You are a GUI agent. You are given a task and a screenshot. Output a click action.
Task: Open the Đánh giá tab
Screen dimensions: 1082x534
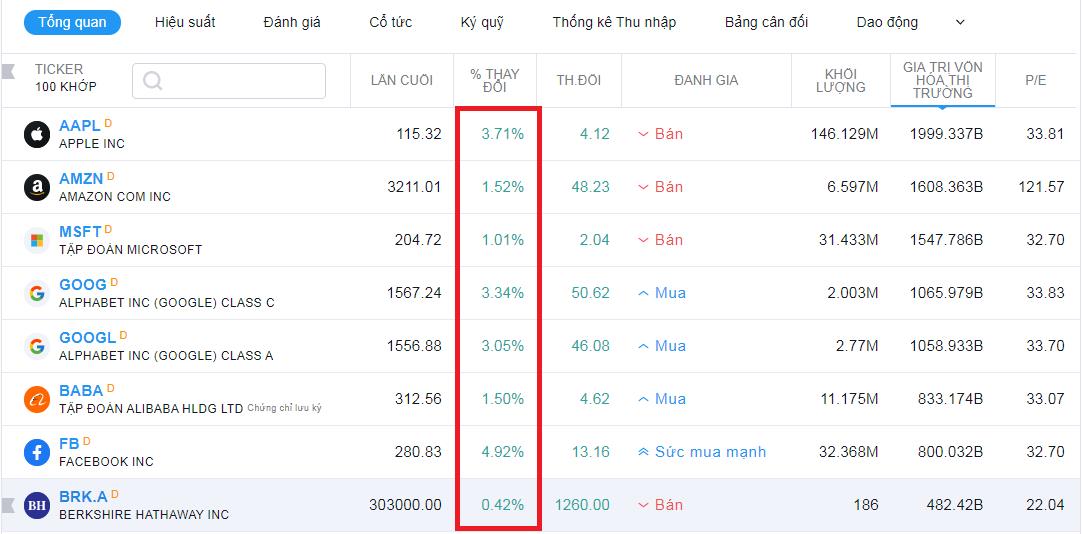point(292,22)
